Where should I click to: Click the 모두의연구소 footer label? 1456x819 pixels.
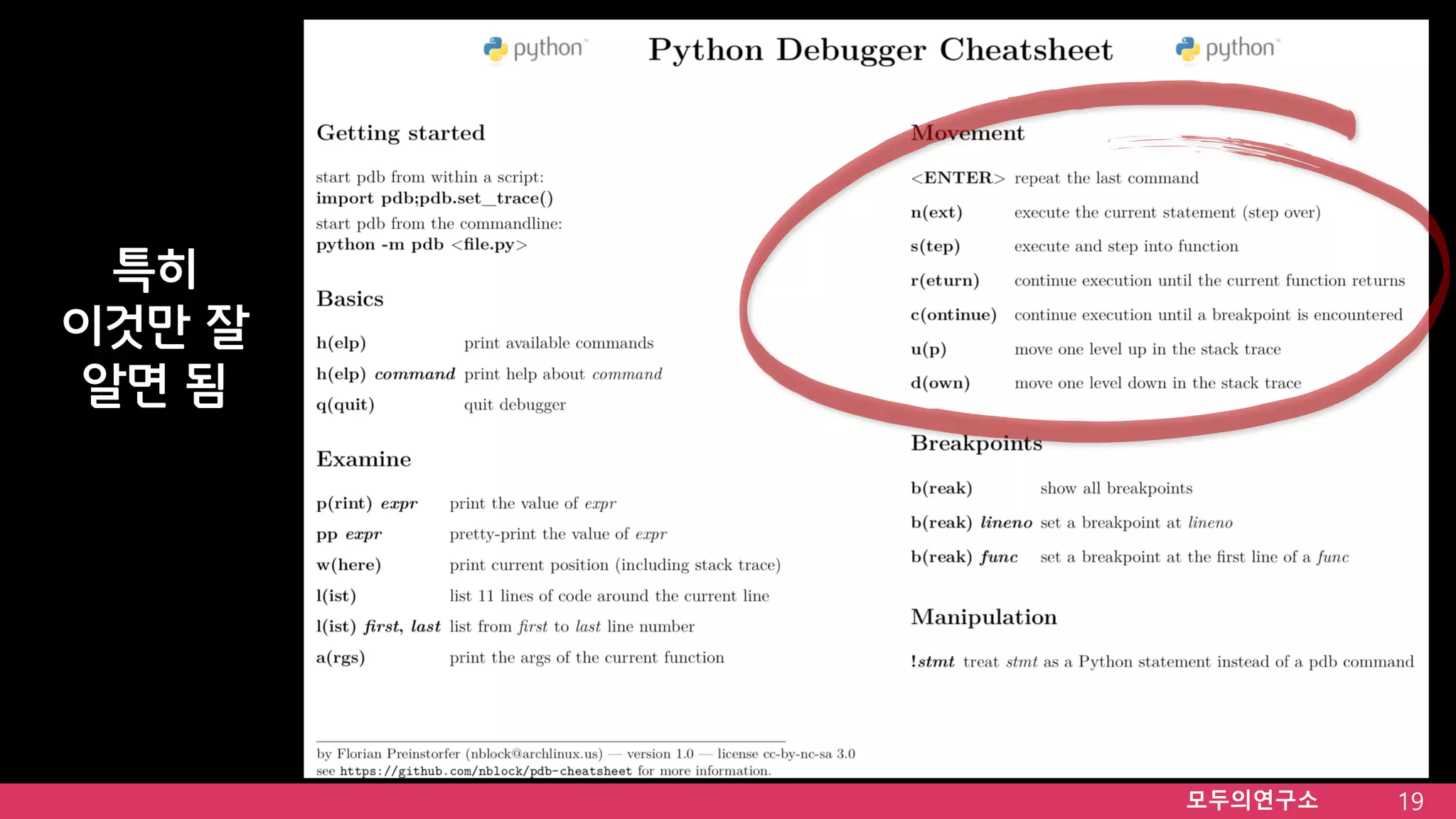[x=1252, y=801]
